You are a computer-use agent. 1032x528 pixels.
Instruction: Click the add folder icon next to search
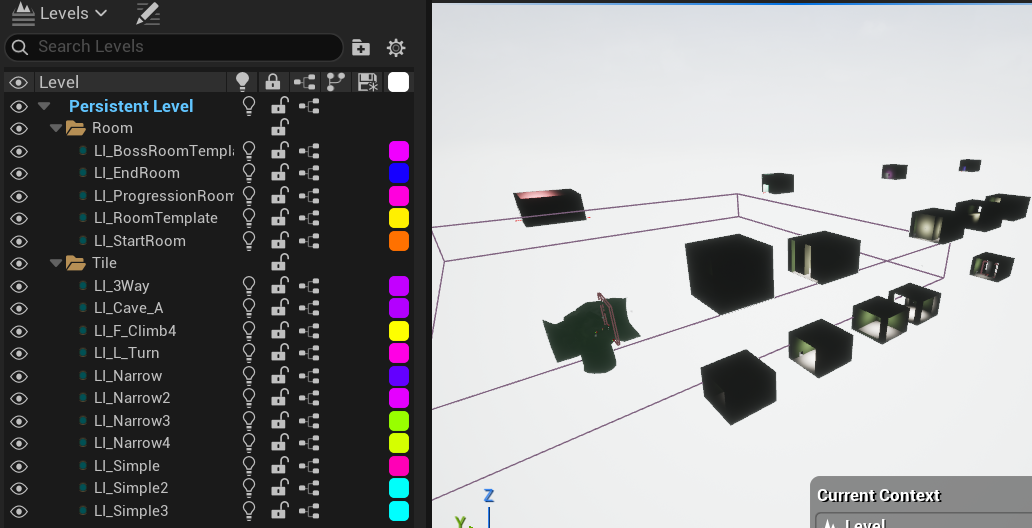(361, 47)
